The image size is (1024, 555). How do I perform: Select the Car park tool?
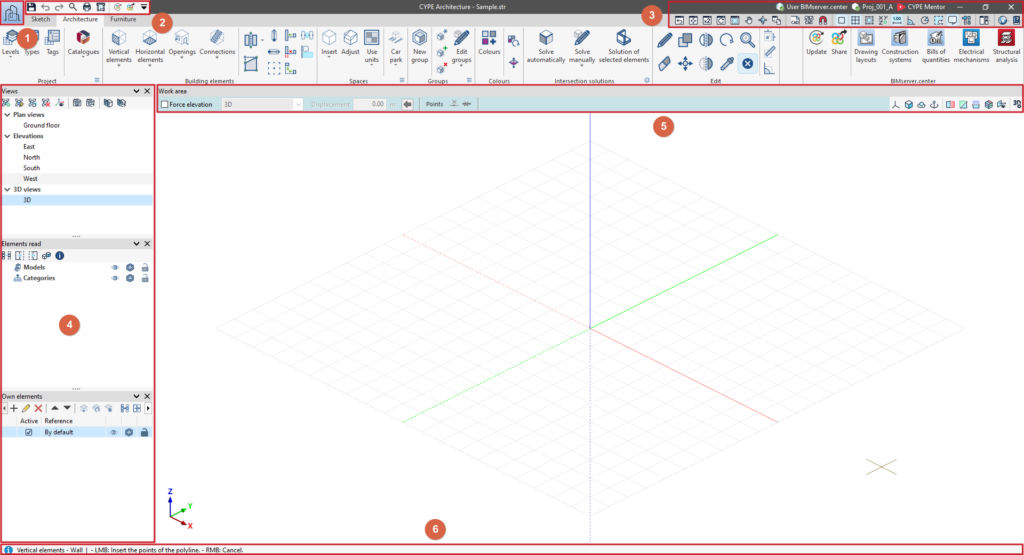396,47
